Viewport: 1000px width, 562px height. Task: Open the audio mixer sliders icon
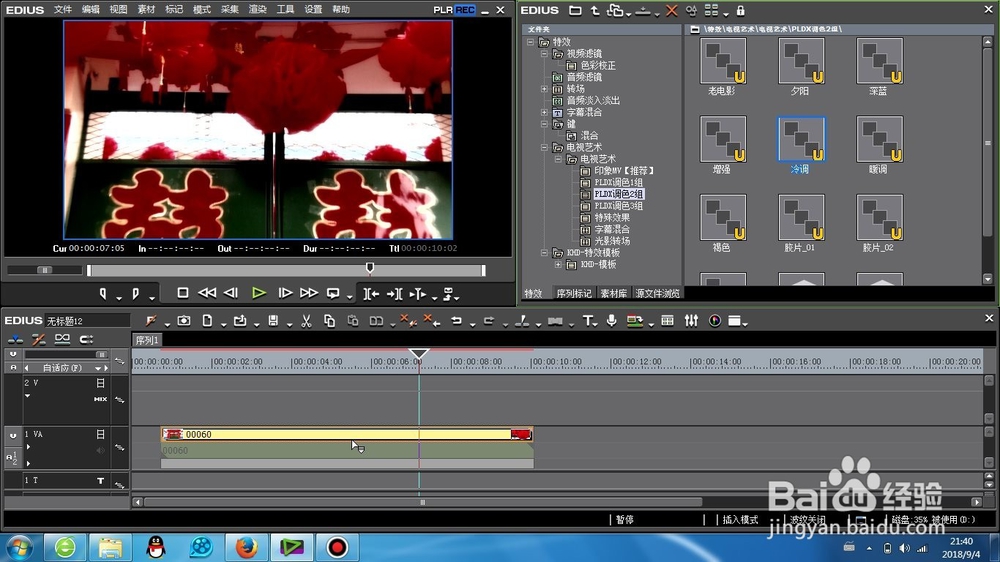[691, 321]
